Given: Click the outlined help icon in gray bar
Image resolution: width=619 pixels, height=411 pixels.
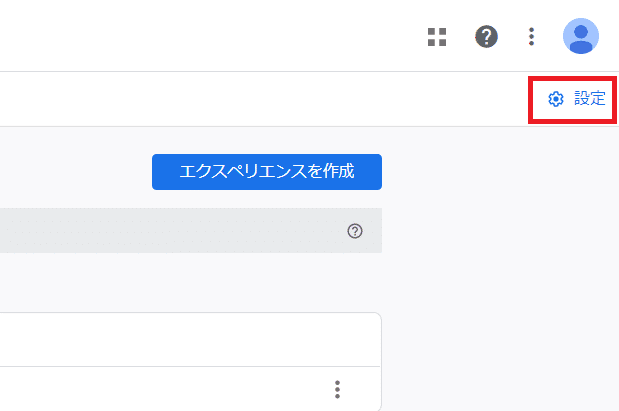Looking at the screenshot, I should (x=355, y=231).
